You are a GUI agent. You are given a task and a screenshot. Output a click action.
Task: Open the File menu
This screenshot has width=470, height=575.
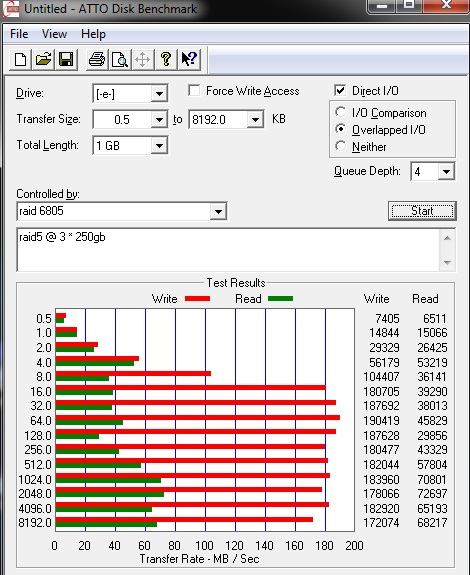pyautogui.click(x=19, y=34)
